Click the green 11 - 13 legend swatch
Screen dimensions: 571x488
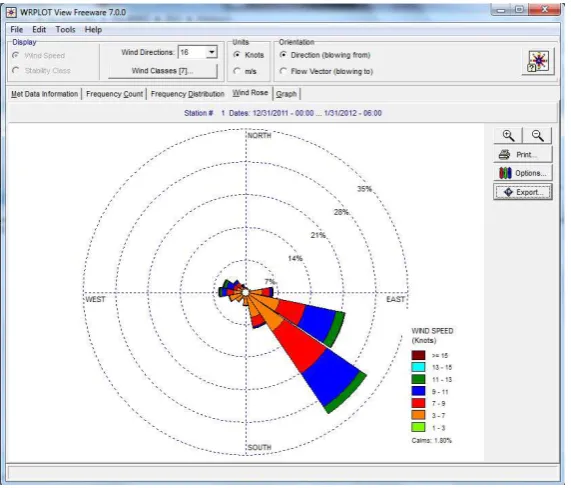pos(418,379)
